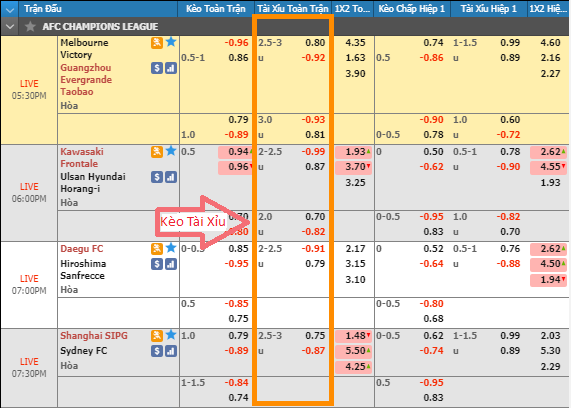Open Daegu FC team name
Viewport: 571px width, 408px height.
[82, 249]
